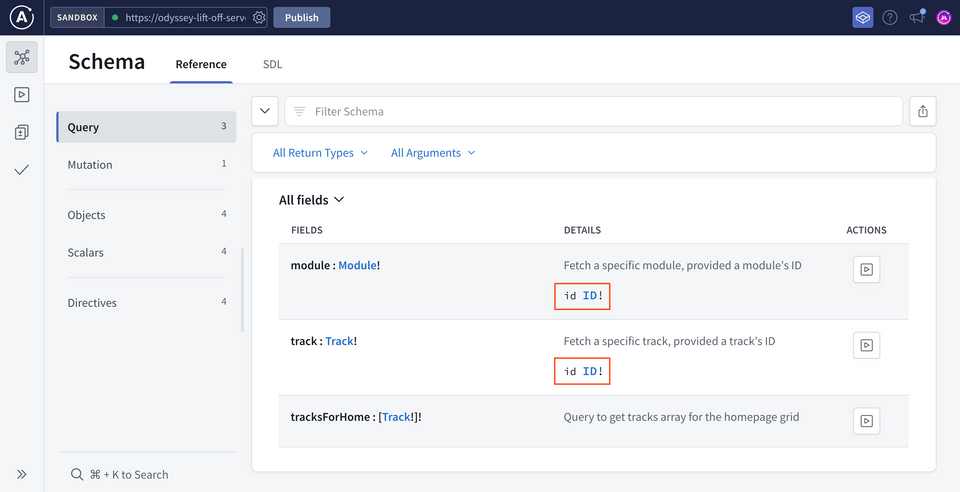Screen dimensions: 960x492
Task: Select Directives in schema sidebar
Action: 146,302
